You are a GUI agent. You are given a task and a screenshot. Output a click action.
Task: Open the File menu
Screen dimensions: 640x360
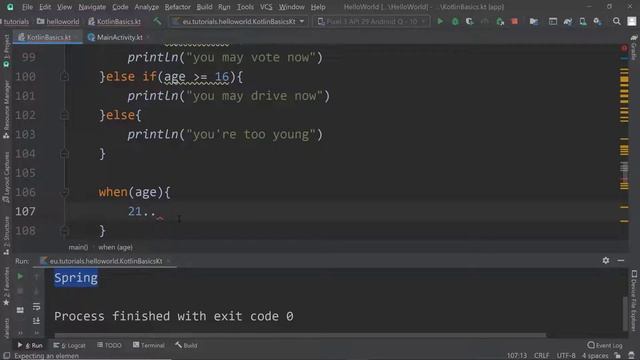coord(27,7)
